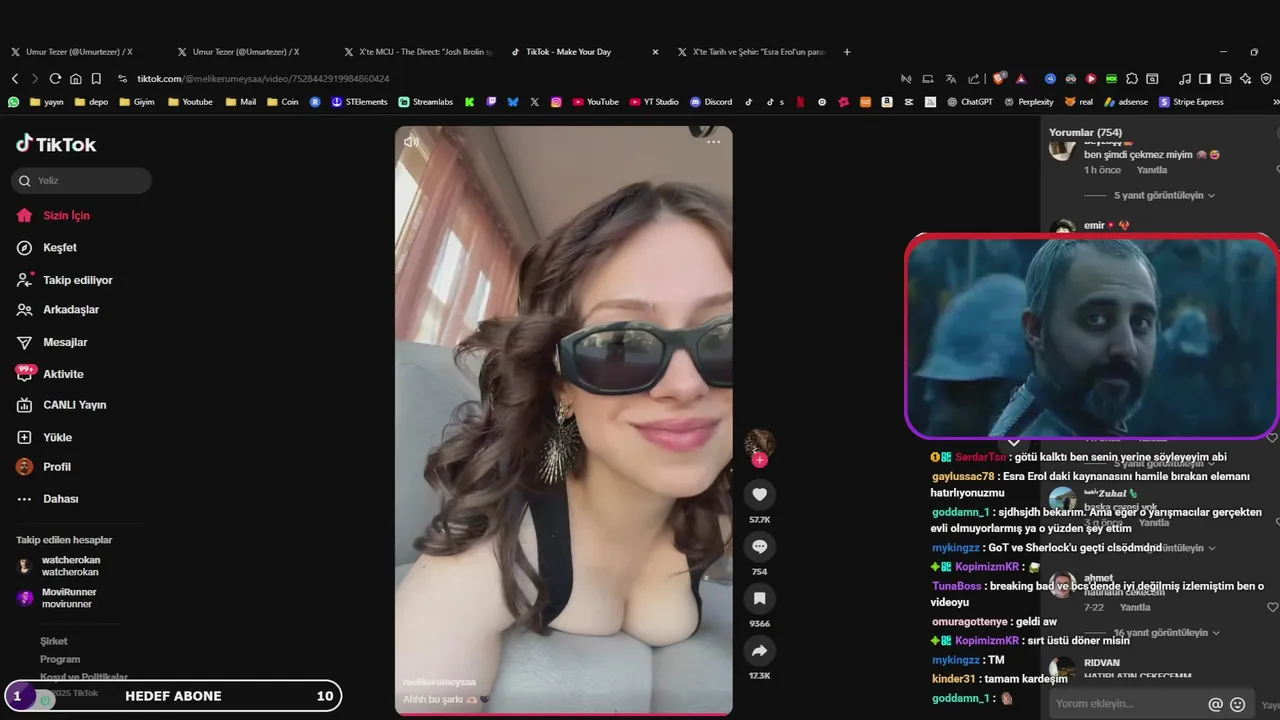This screenshot has height=720, width=1280.
Task: Open the depo bookmarks folder
Action: (91, 101)
